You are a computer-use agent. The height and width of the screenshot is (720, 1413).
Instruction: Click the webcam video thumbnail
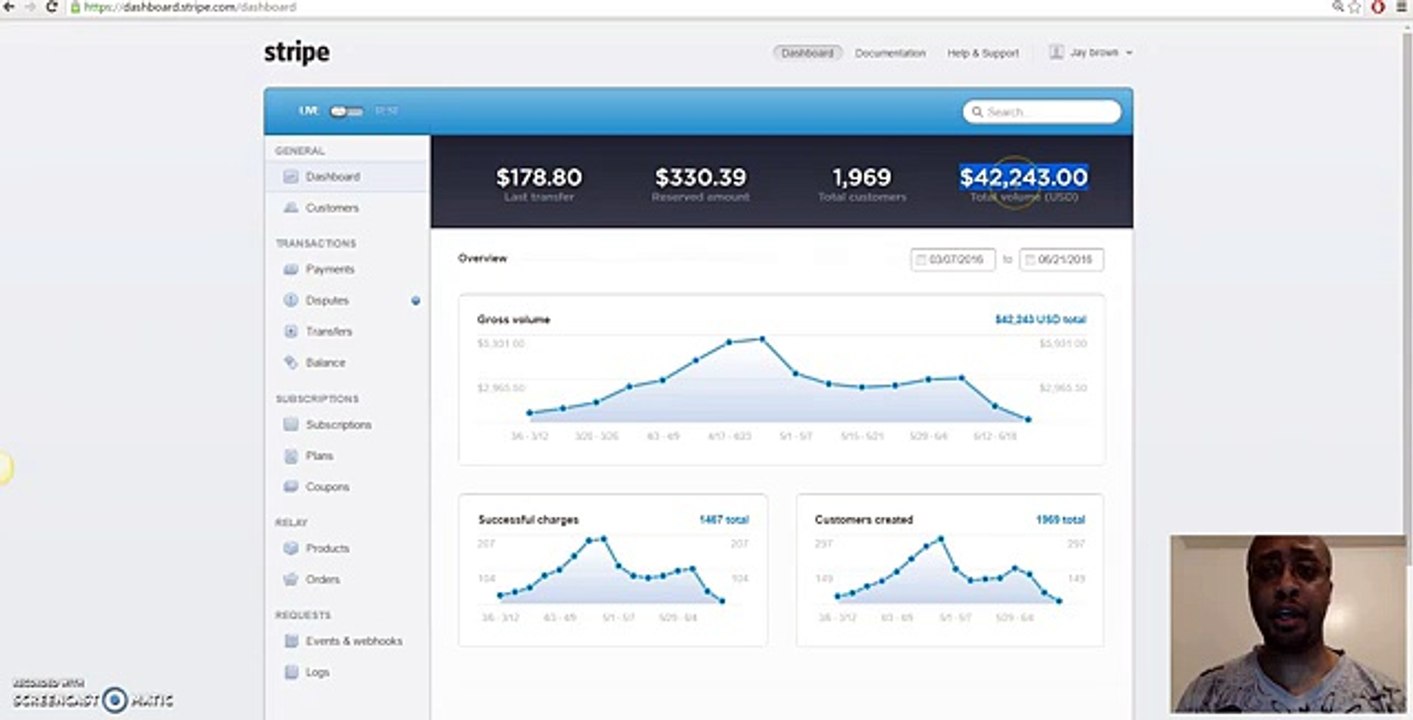(x=1288, y=624)
